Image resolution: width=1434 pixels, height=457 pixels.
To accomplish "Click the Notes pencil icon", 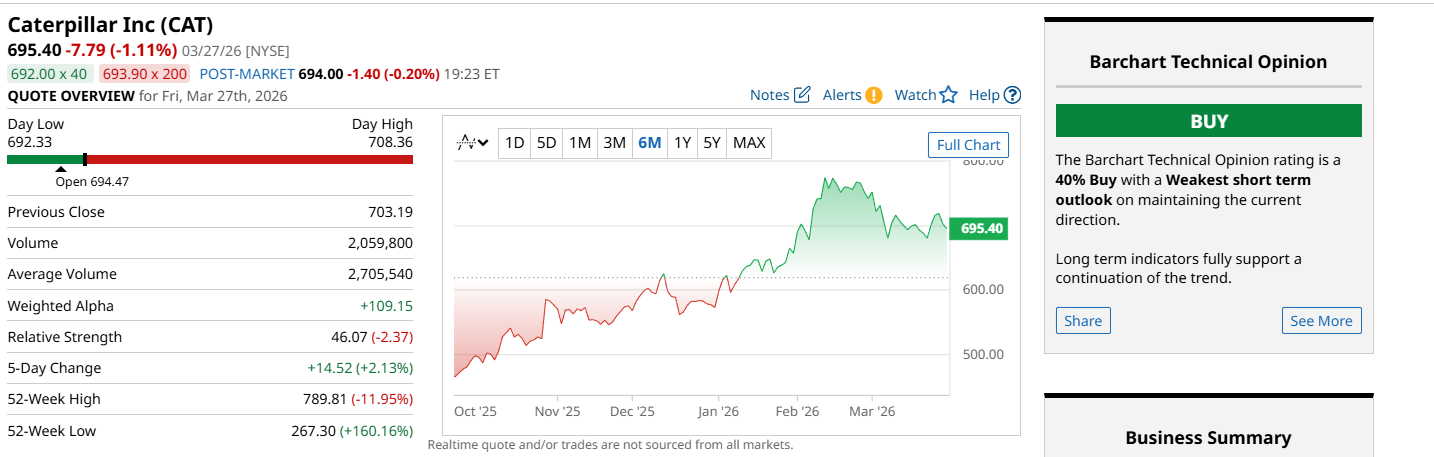I will [802, 95].
